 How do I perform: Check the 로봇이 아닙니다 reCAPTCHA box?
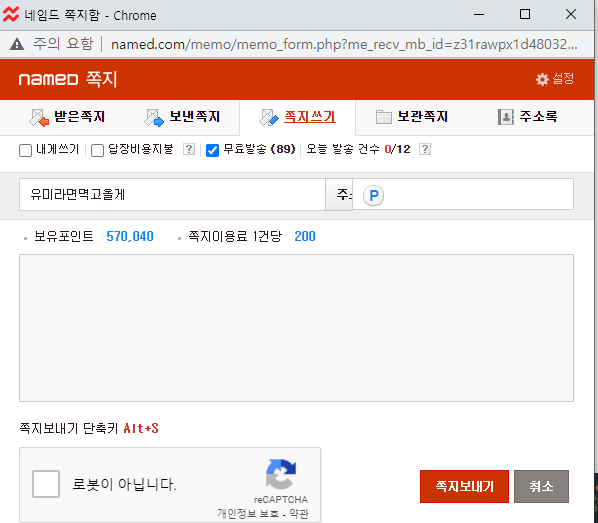click(46, 484)
